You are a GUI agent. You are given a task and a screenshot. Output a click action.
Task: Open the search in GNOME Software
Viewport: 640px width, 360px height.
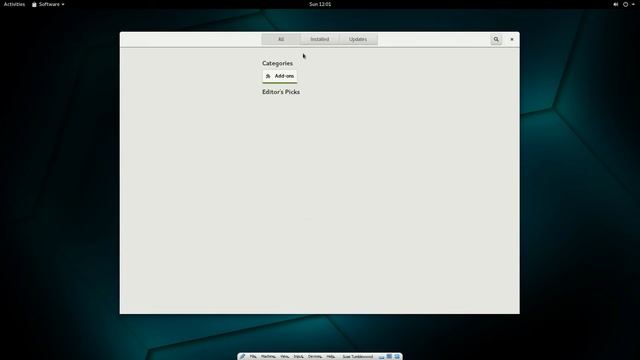point(496,40)
